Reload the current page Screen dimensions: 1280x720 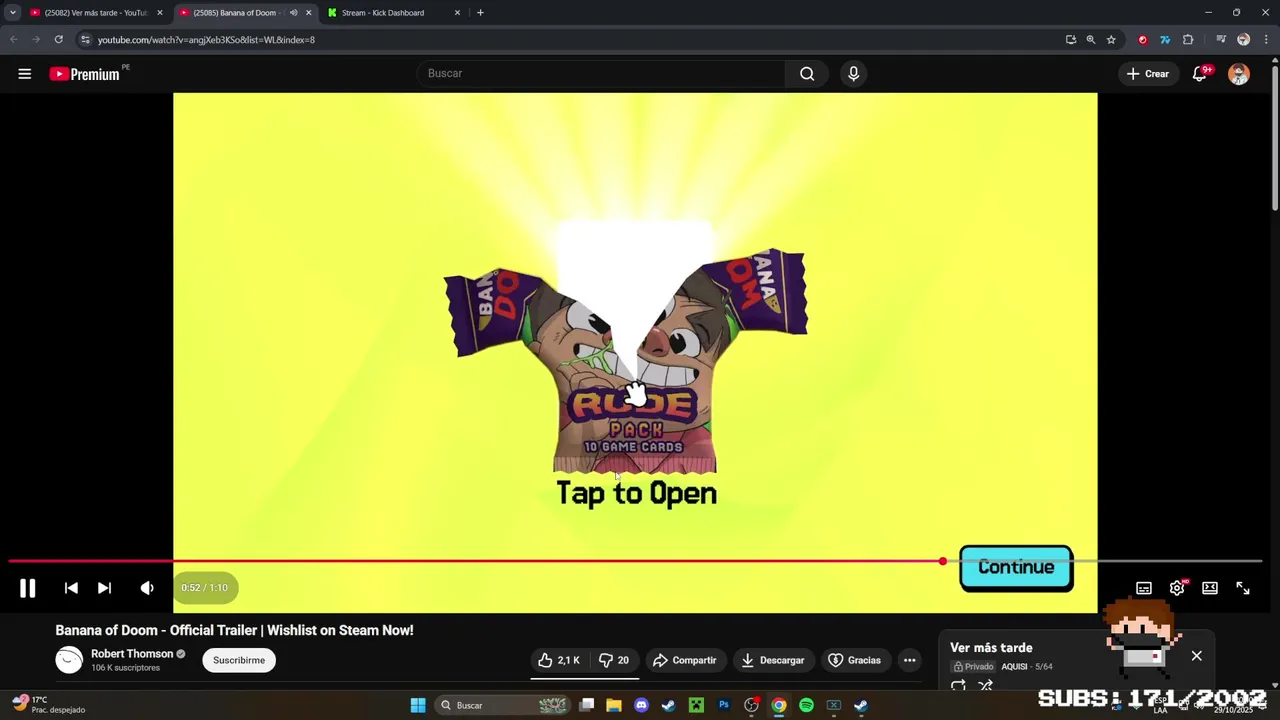coord(58,40)
